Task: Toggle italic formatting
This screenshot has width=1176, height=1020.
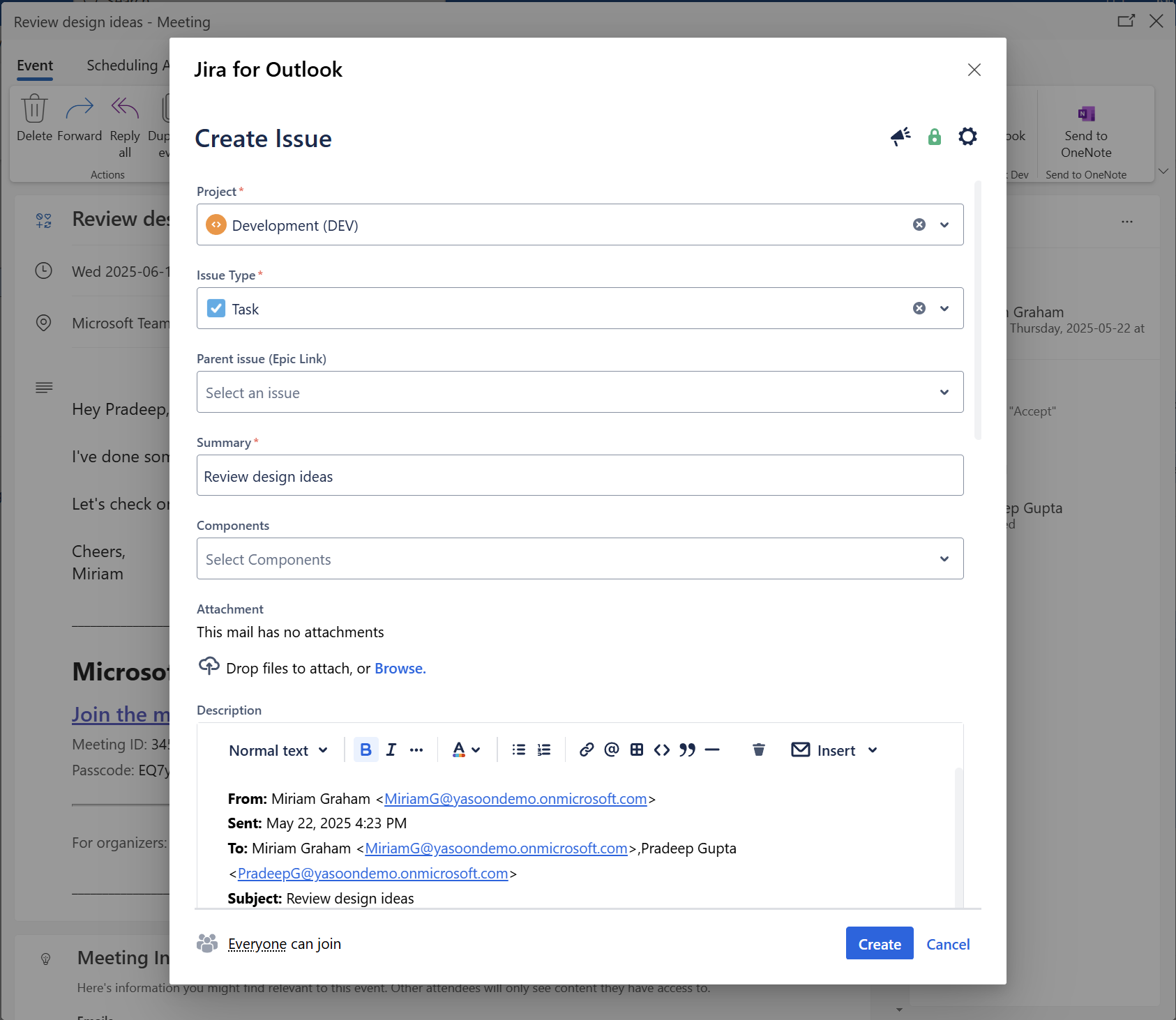Action: pyautogui.click(x=391, y=749)
